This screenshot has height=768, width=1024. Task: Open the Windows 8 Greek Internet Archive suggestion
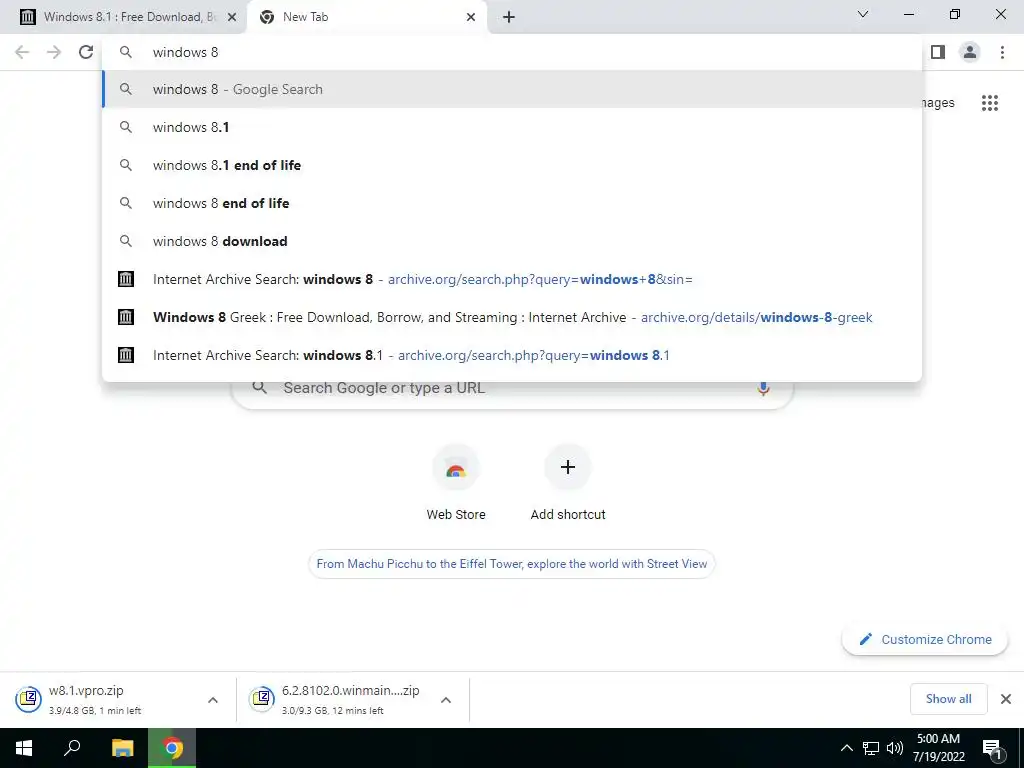pos(512,317)
